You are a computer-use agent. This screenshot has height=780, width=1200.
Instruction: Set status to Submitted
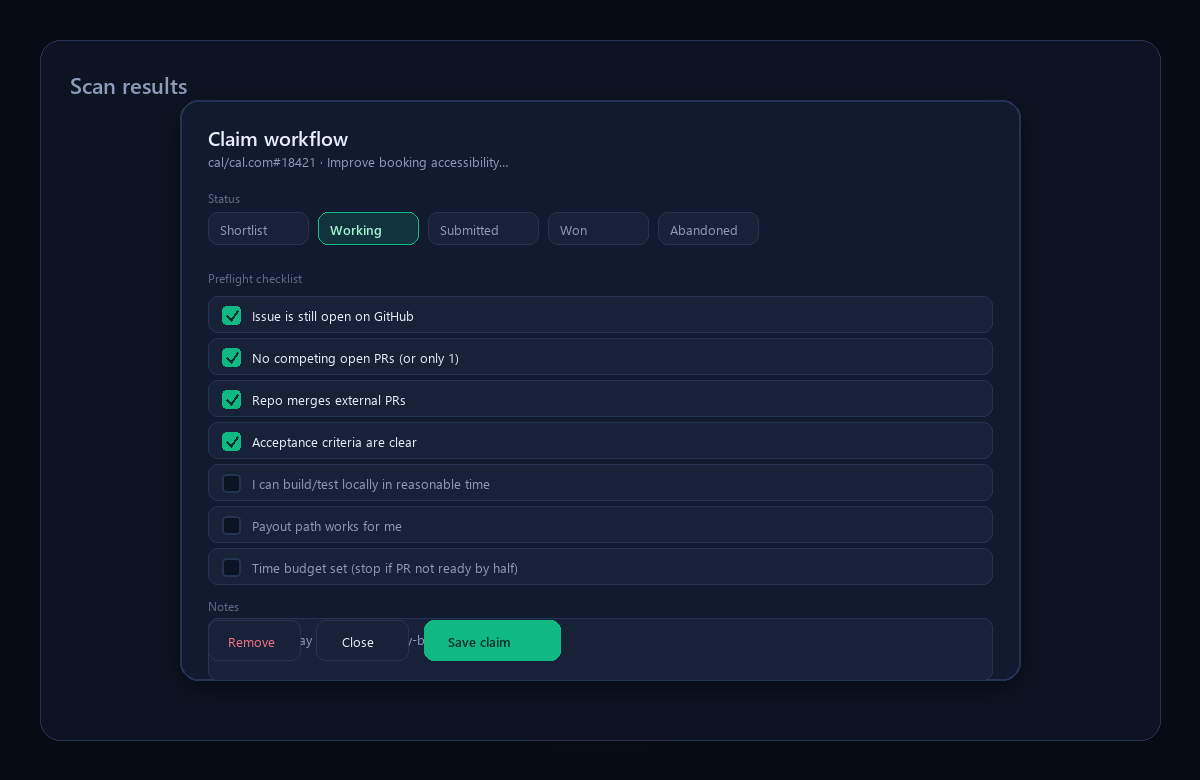tap(483, 229)
